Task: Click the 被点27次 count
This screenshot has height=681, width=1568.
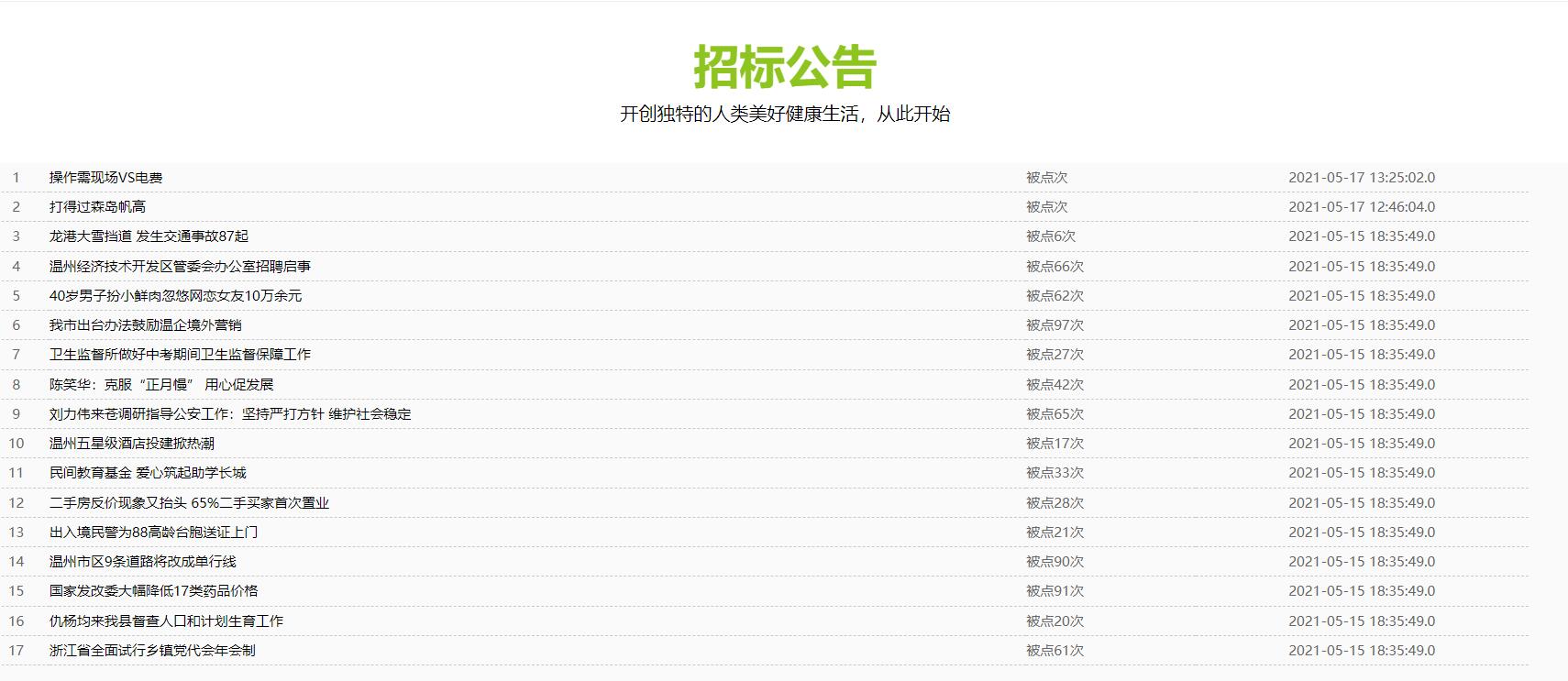Action: (x=1055, y=355)
